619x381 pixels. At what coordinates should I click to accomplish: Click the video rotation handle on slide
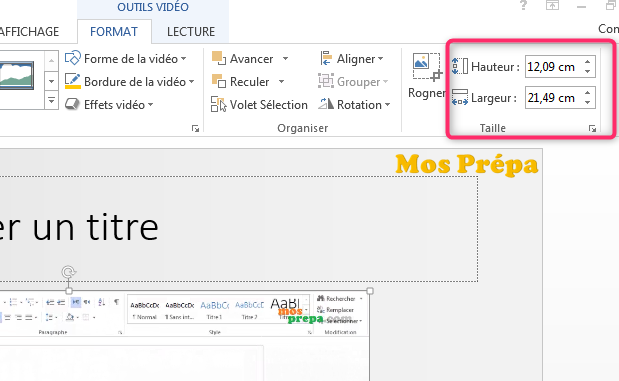point(69,272)
